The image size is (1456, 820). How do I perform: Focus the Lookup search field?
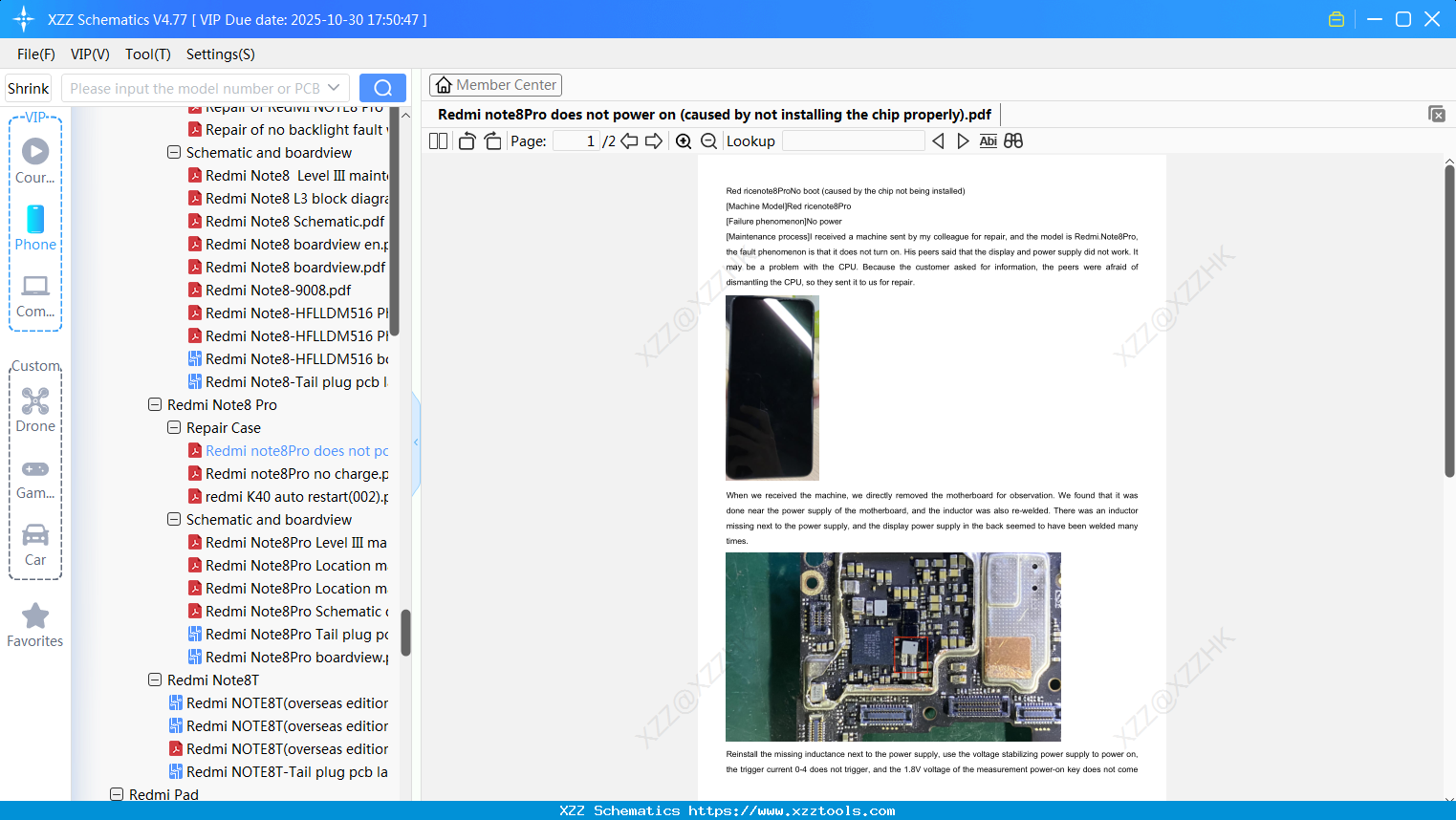(x=853, y=141)
